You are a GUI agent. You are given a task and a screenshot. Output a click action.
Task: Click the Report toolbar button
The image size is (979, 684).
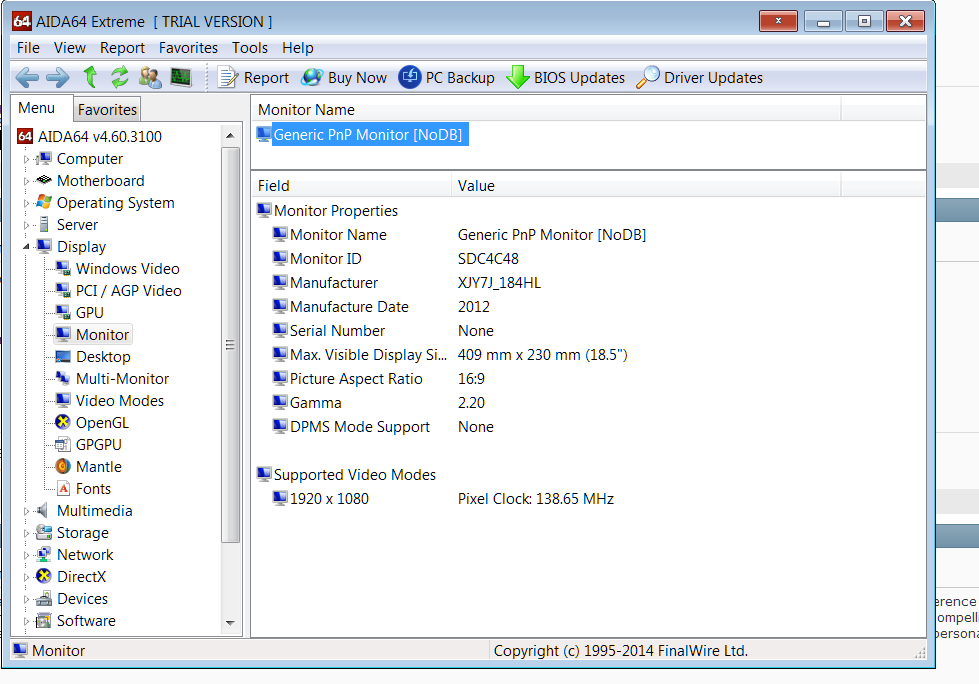click(x=253, y=78)
